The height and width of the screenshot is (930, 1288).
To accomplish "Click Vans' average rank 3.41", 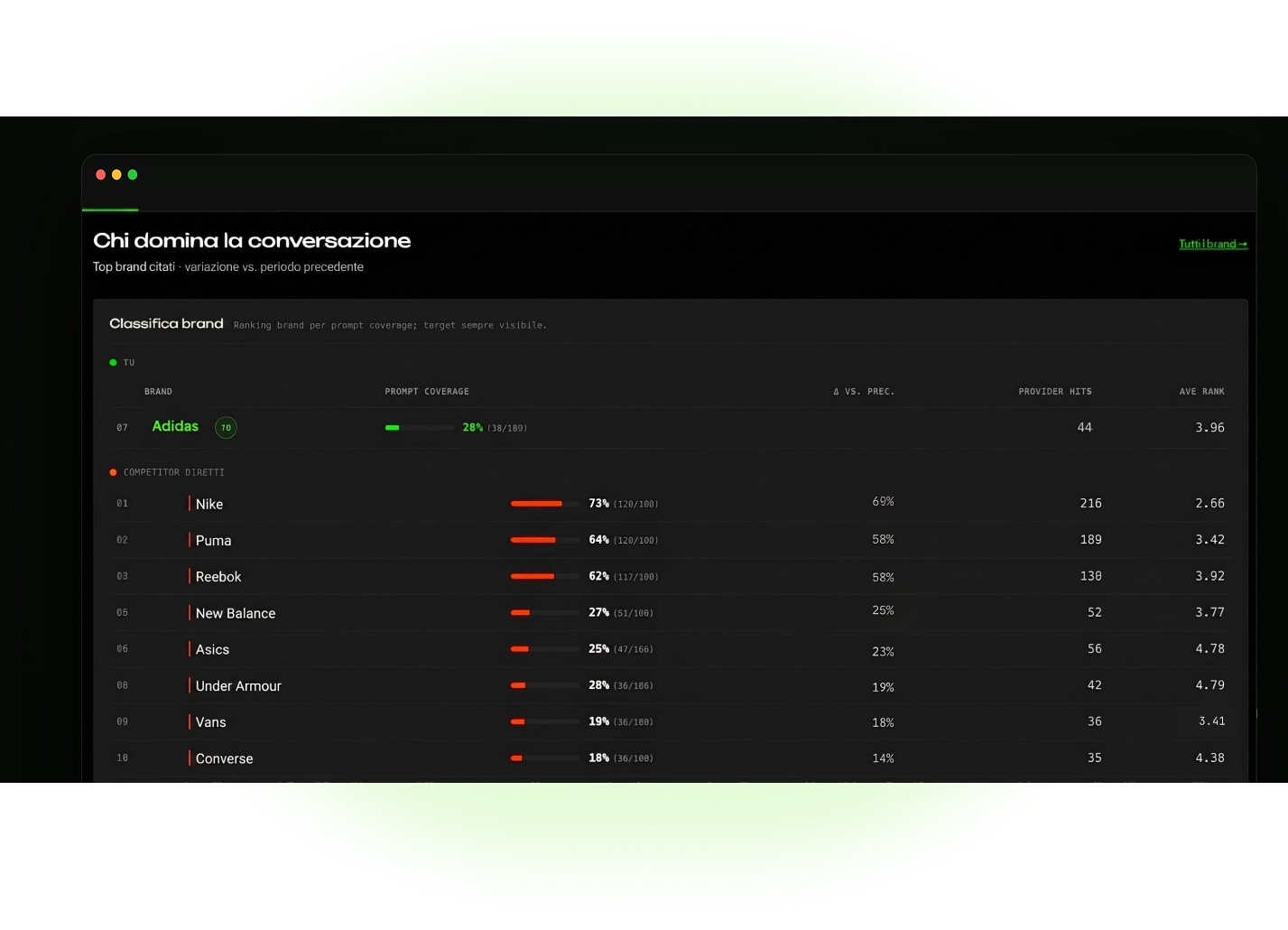I will coord(1211,721).
